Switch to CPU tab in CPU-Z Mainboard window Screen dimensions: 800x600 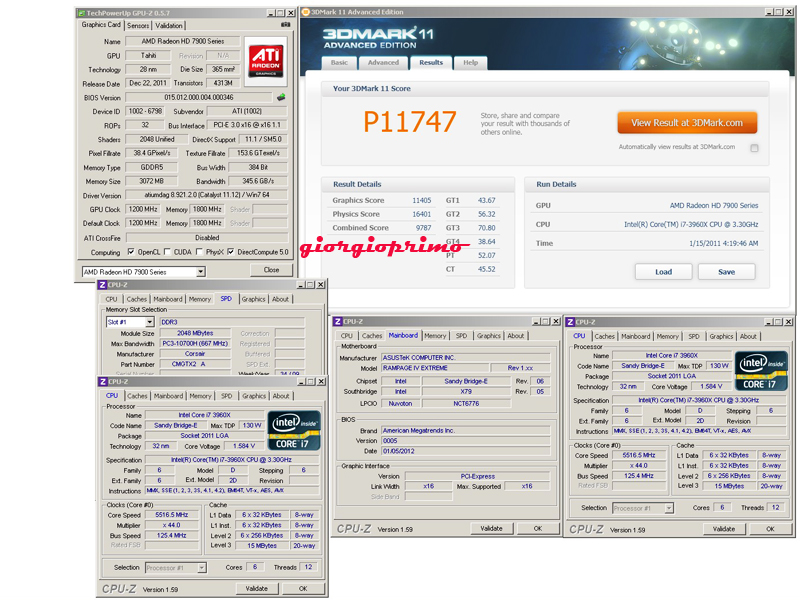(x=347, y=336)
